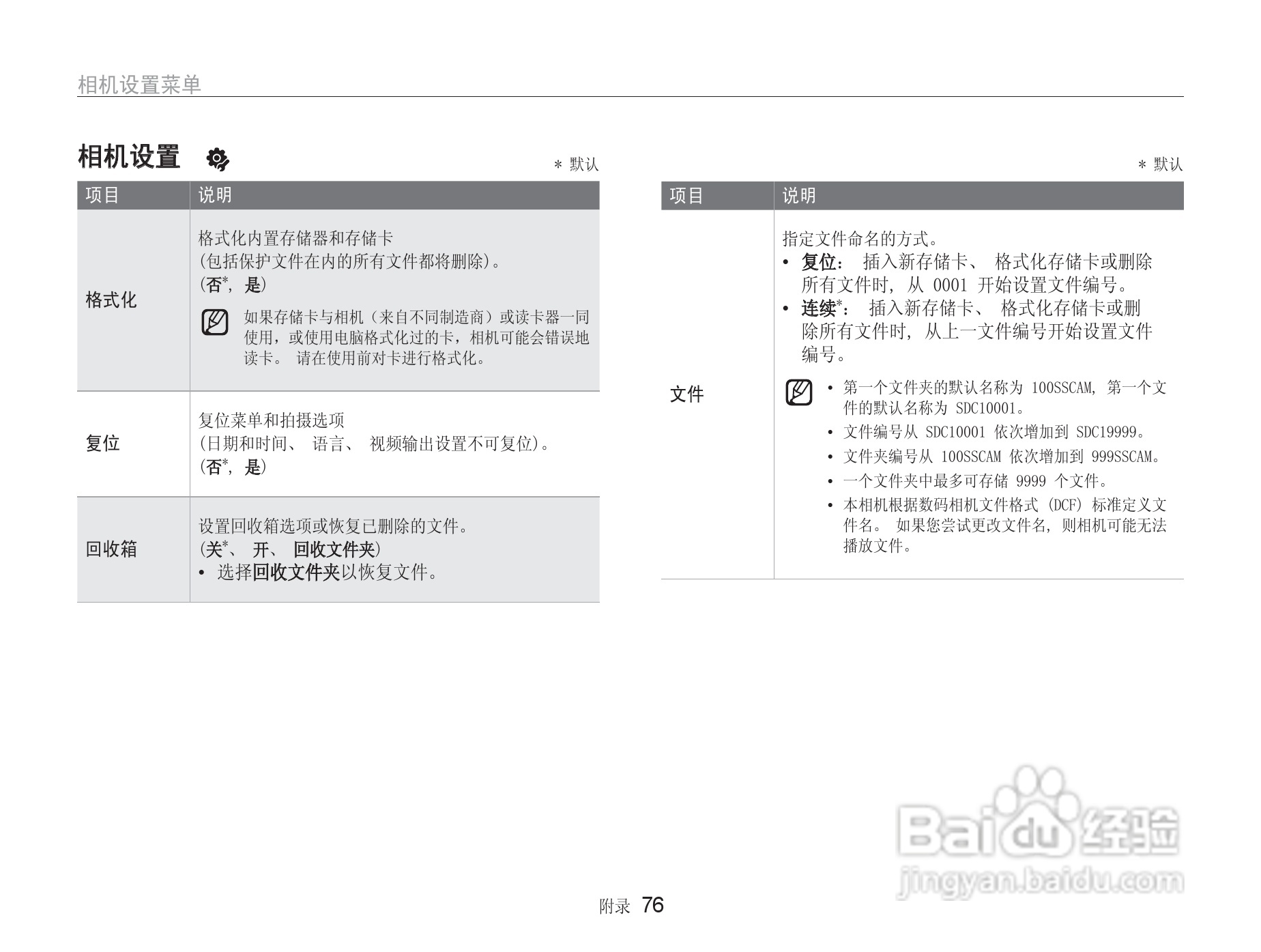
Task: Click the (否*, 是) options in 复位 row
Action: pyautogui.click(x=233, y=467)
